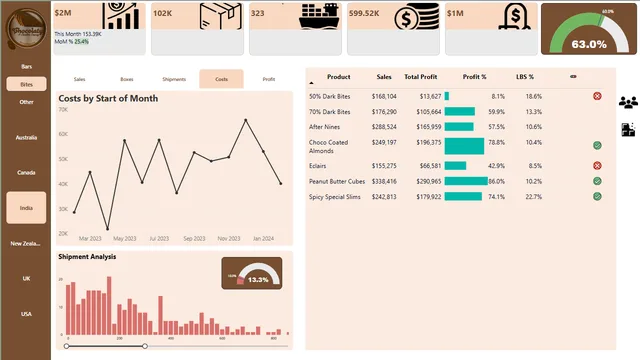The height and width of the screenshot is (360, 640).
Task: Select the 70% Dark Bites row
Action: (456, 112)
